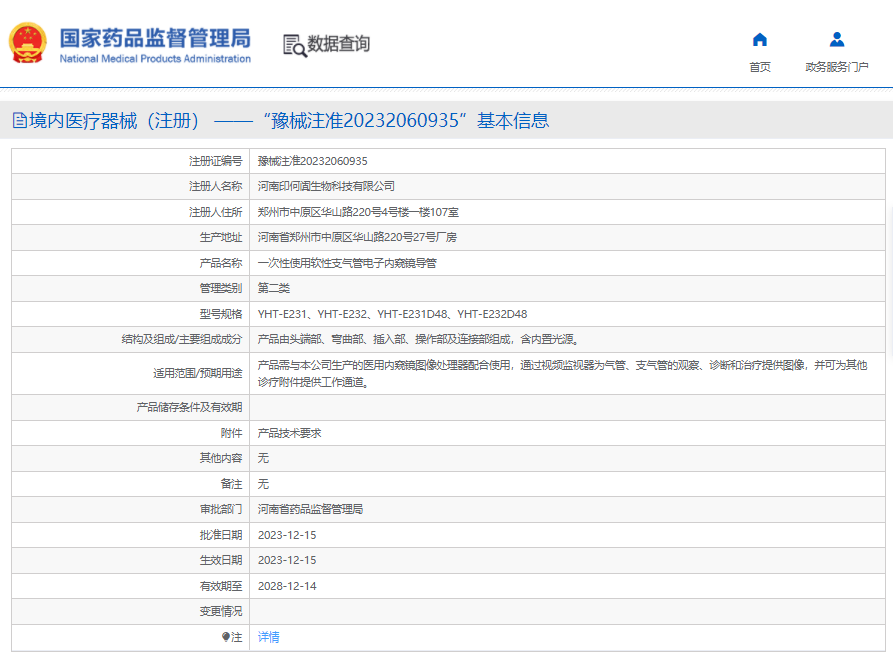
Task: Click the 产品名称 label
Action: [x=220, y=263]
